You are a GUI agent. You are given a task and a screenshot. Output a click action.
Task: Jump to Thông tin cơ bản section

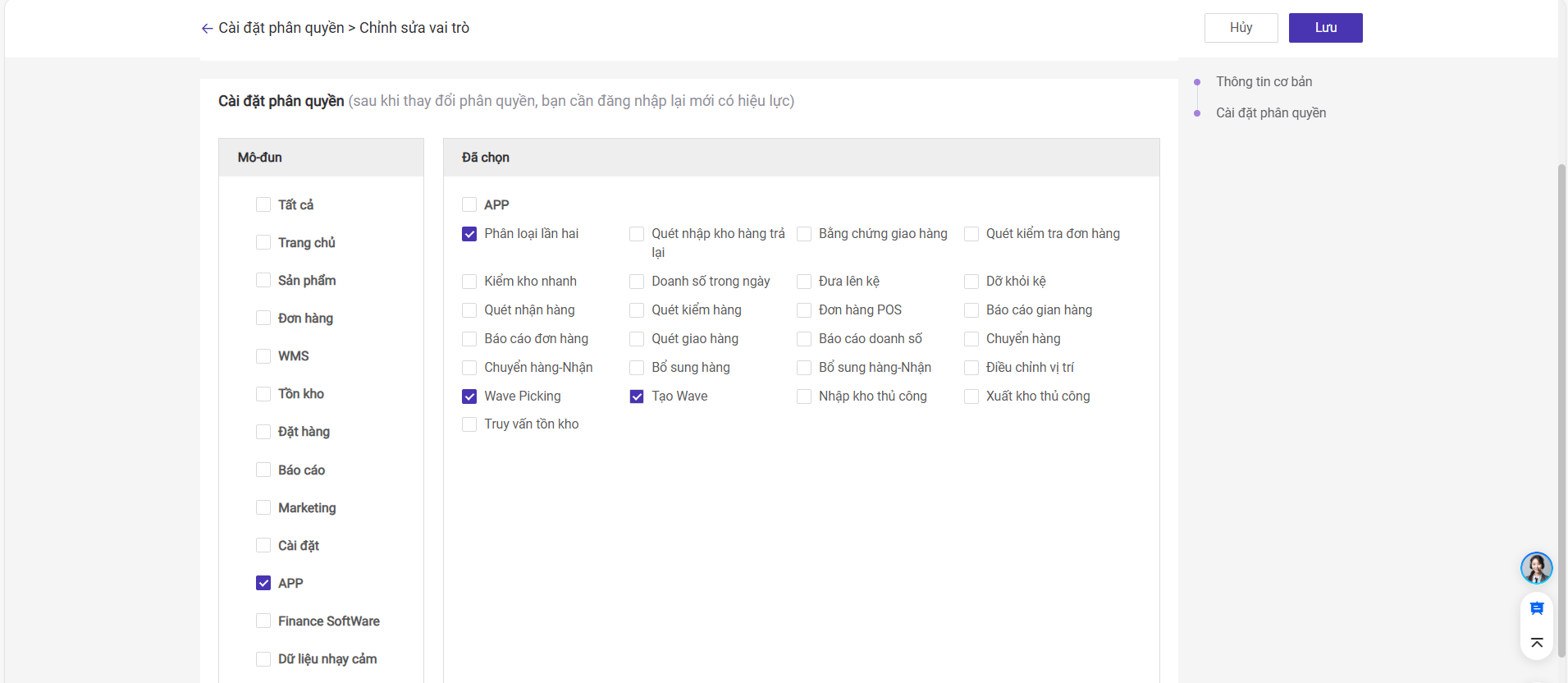1264,82
